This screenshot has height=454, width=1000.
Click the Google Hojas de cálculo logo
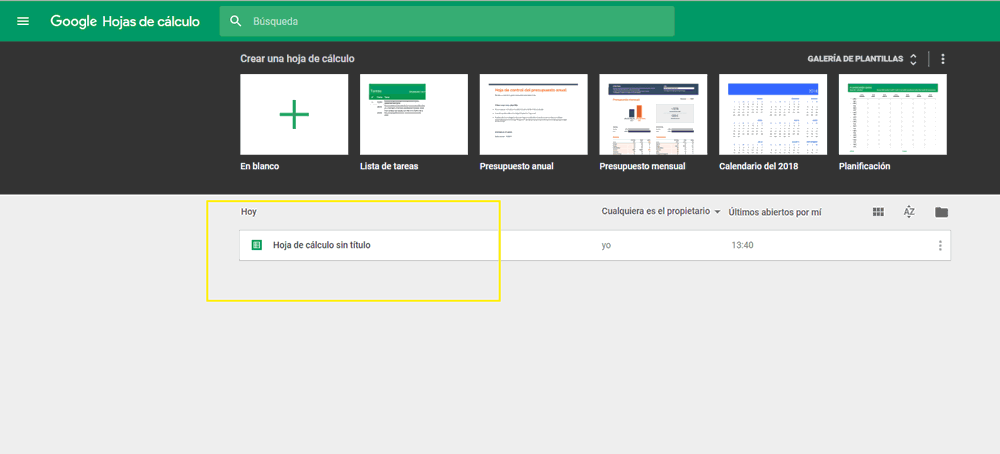pyautogui.click(x=125, y=21)
